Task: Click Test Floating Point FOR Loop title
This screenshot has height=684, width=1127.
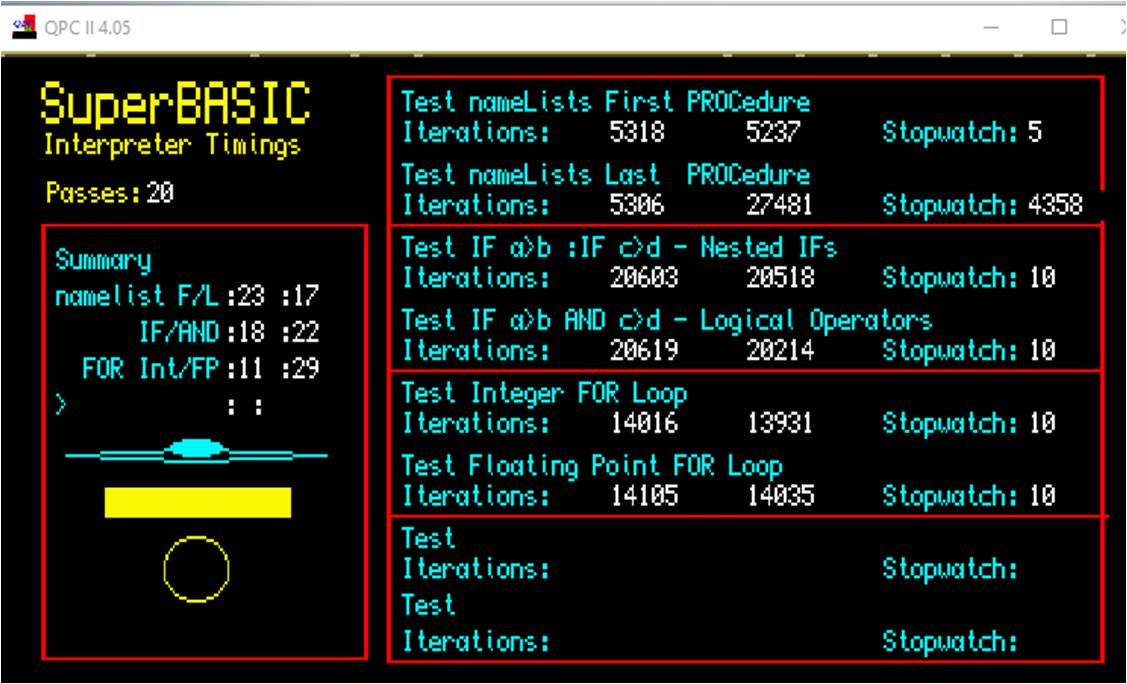Action: (592, 466)
